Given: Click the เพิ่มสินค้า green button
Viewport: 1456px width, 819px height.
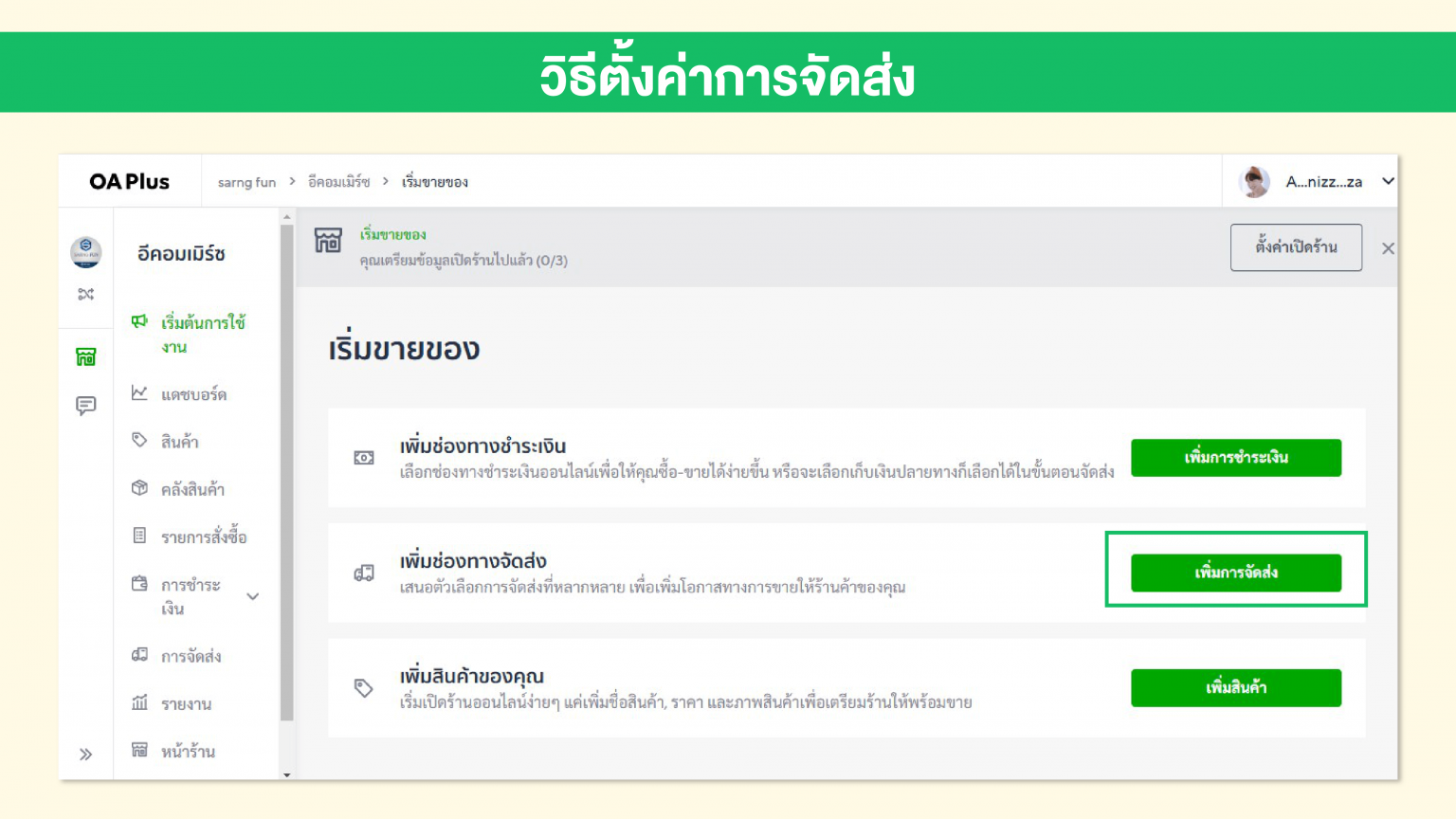Looking at the screenshot, I should coord(1235,688).
